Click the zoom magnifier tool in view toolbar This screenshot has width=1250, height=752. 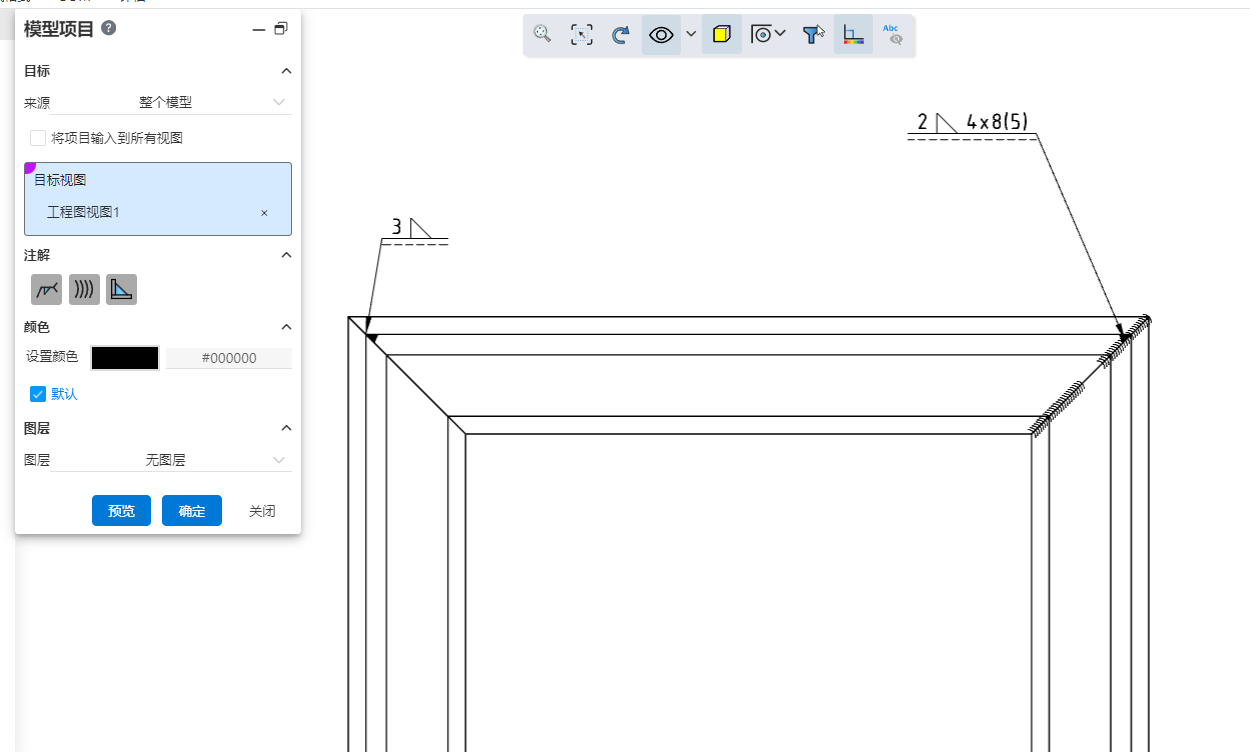542,34
